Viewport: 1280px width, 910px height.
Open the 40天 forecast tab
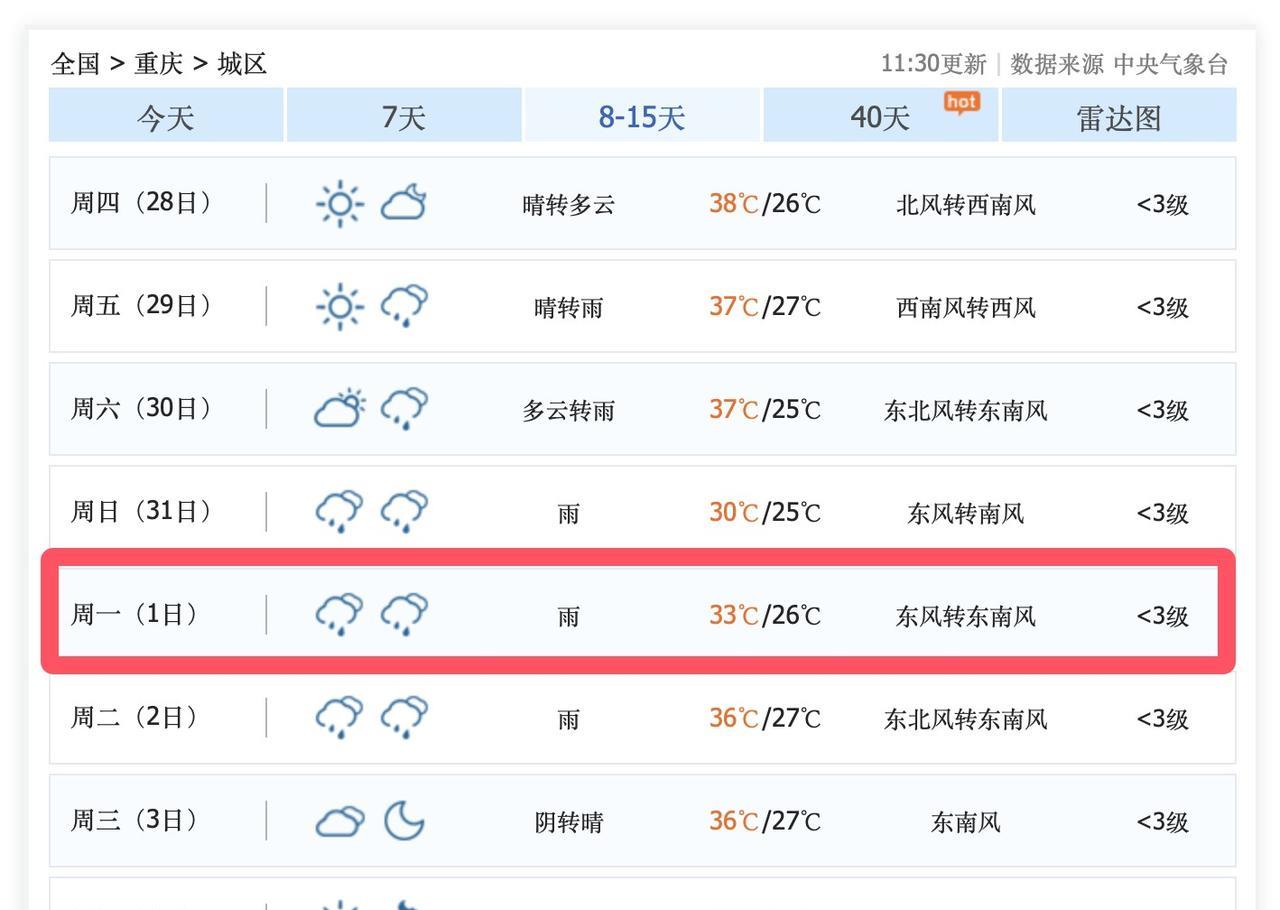[x=880, y=117]
